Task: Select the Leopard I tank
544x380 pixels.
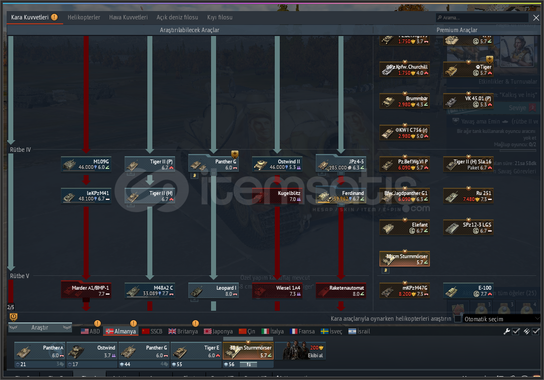Action: click(x=213, y=290)
